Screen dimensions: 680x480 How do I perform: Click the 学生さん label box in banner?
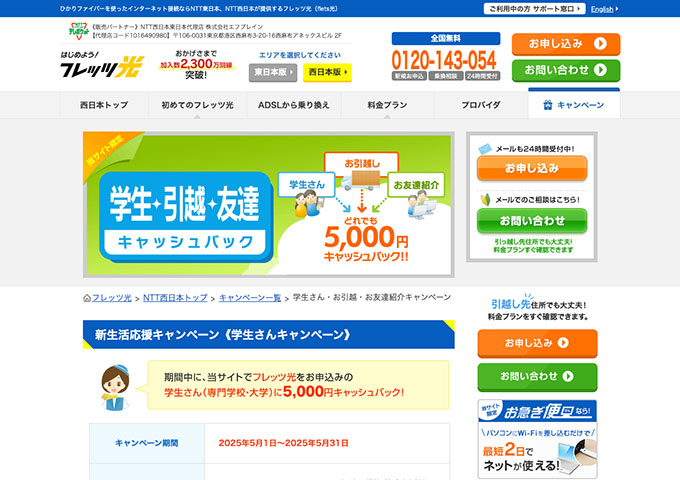point(307,185)
